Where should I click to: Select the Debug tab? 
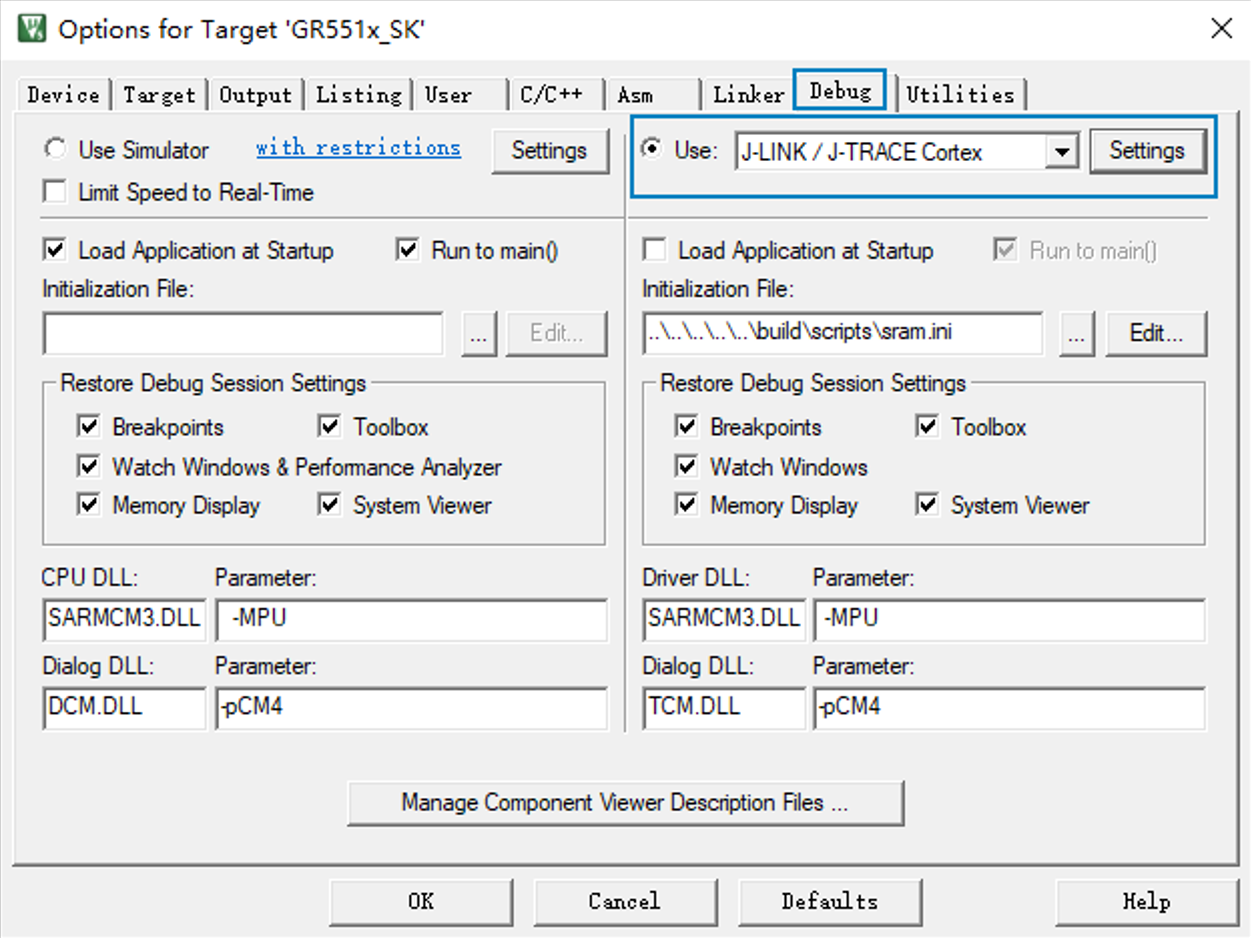(840, 91)
